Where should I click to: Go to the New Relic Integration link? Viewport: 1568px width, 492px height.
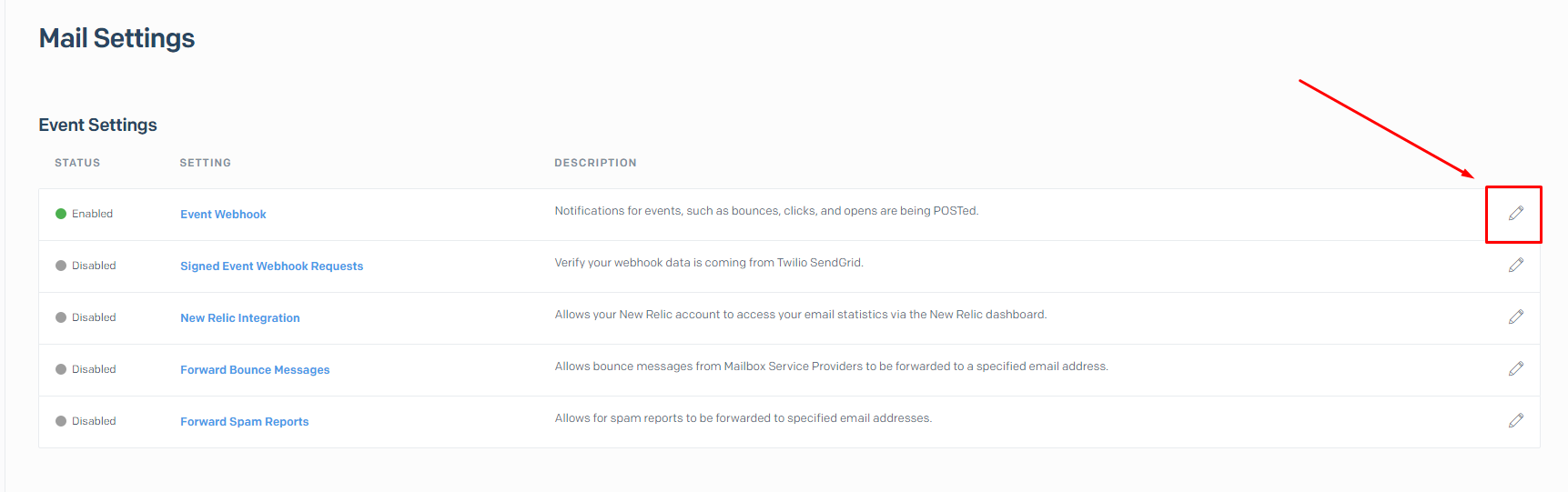(239, 318)
